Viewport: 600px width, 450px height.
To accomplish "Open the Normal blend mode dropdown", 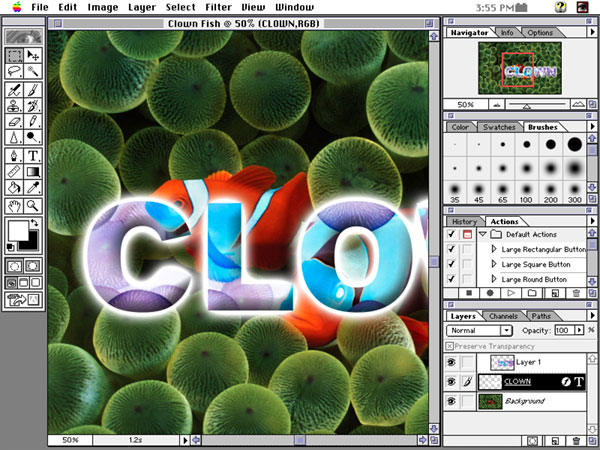I will tap(480, 330).
